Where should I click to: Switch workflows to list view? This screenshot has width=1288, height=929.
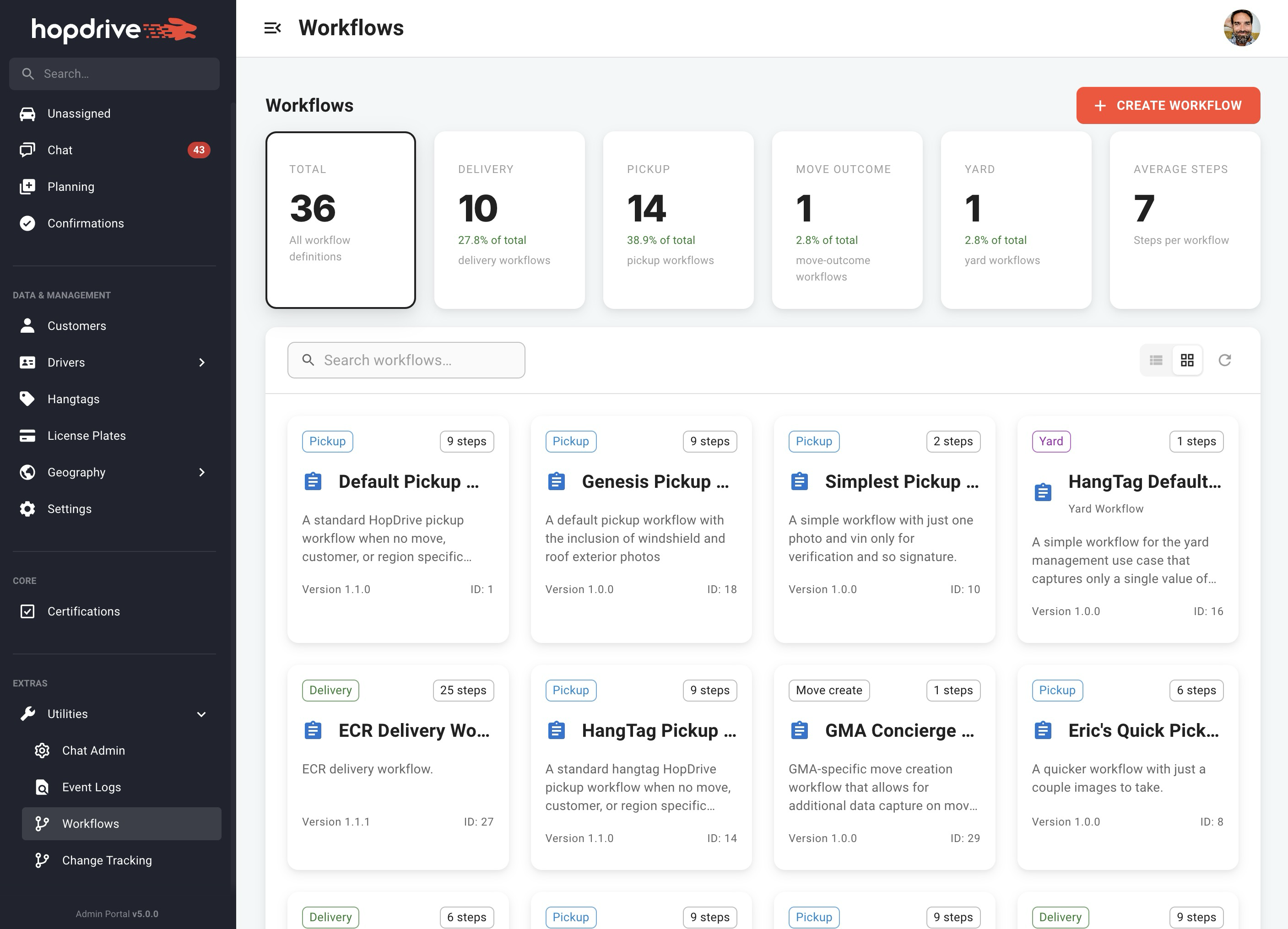coord(1156,360)
